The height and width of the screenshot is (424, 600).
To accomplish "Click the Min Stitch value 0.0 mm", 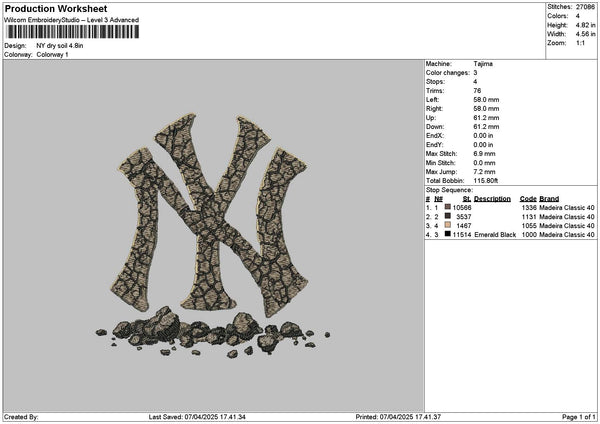I will pyautogui.click(x=484, y=163).
